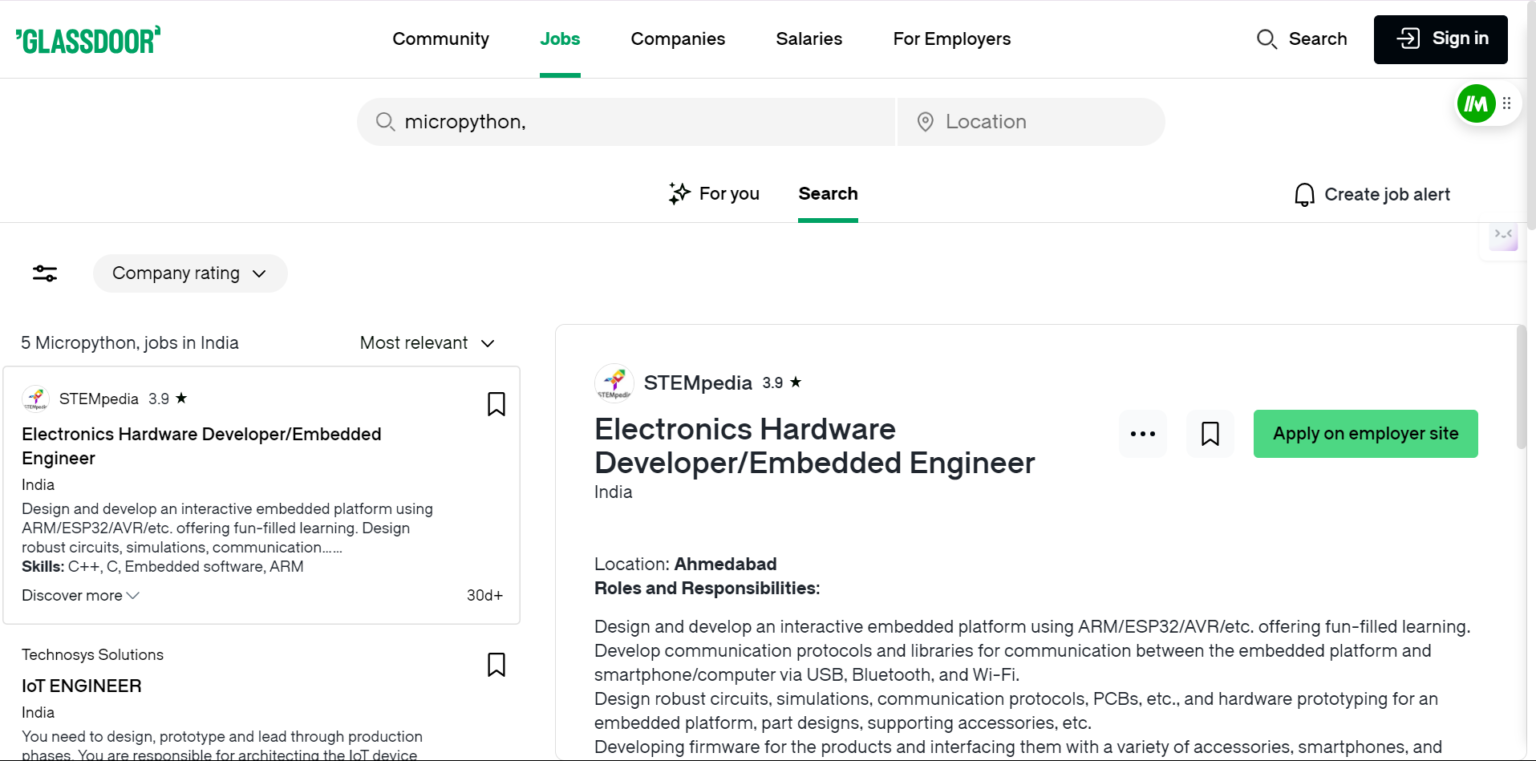Bookmark the STEMpedia job in results list
The width and height of the screenshot is (1536, 761).
[x=496, y=404]
